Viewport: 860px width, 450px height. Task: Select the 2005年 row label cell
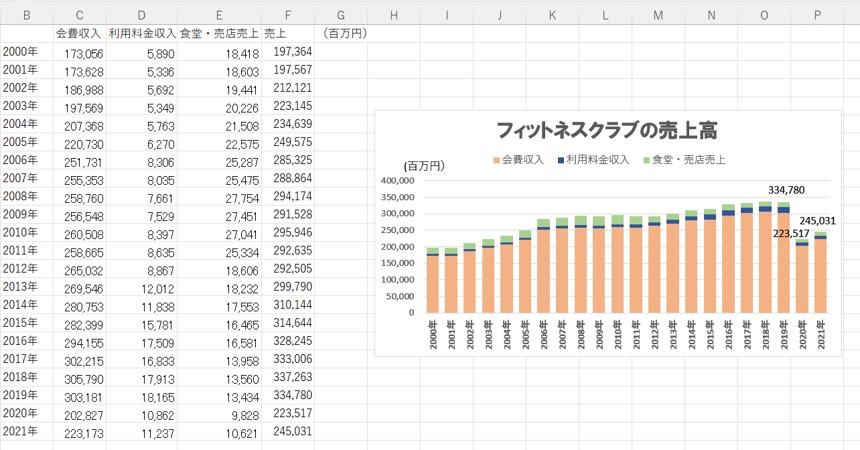click(27, 142)
